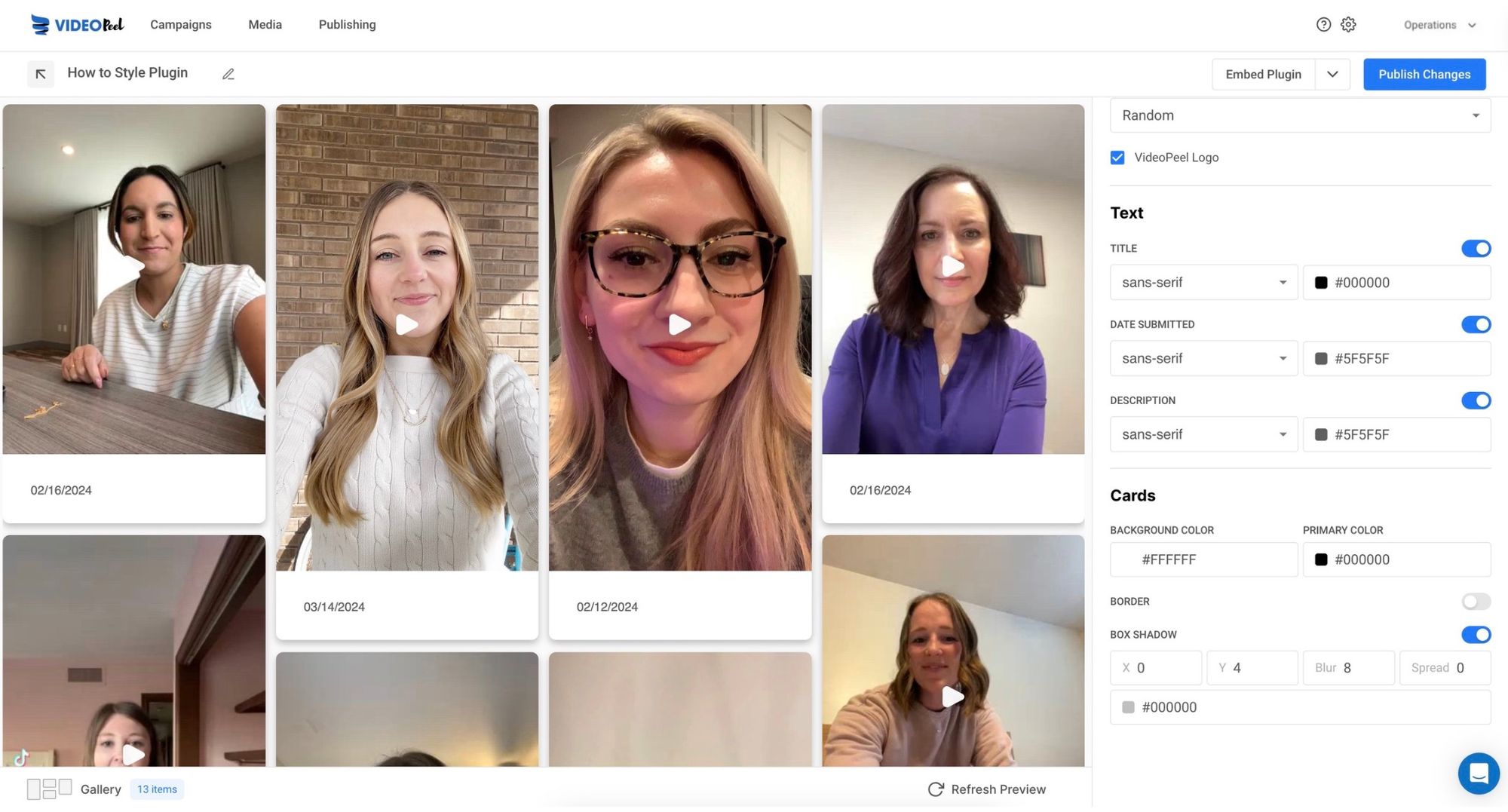Open the settings gear icon

pos(1349,24)
